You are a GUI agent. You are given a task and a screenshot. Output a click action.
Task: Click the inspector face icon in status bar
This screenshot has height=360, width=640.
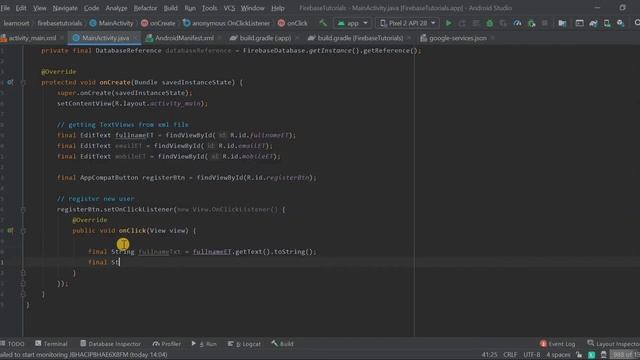click(x=604, y=355)
